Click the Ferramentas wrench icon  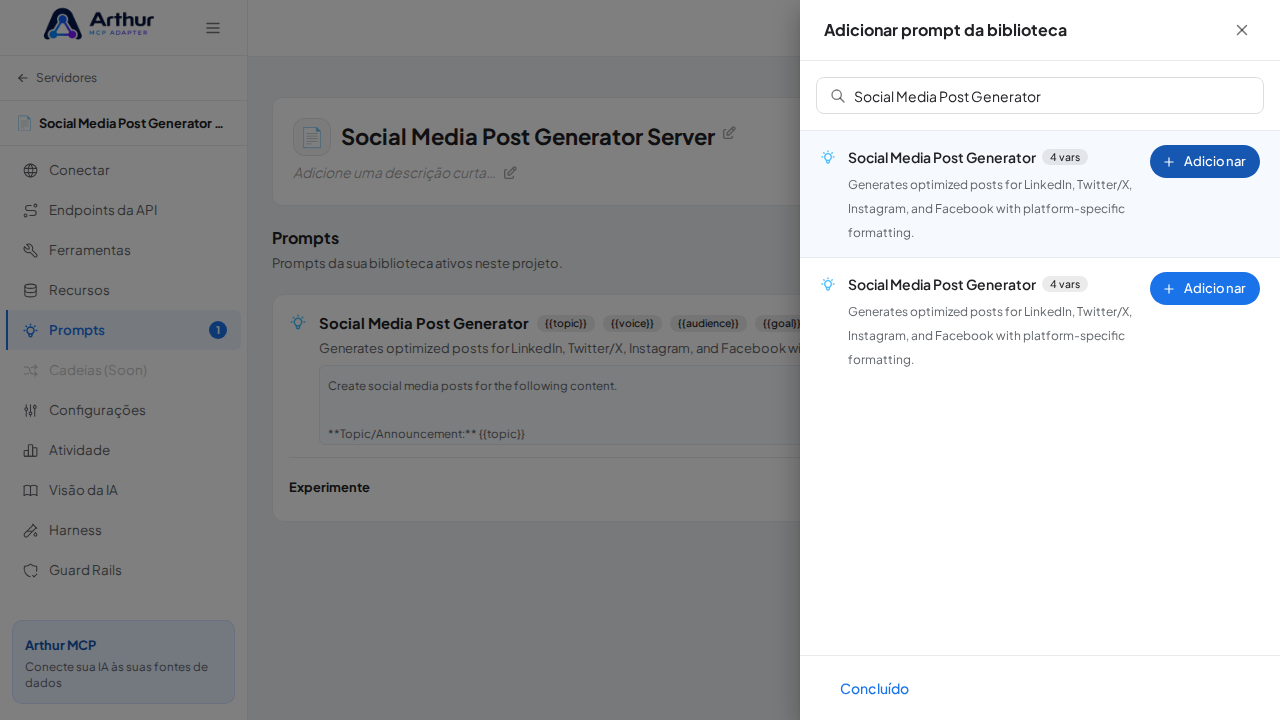(30, 250)
